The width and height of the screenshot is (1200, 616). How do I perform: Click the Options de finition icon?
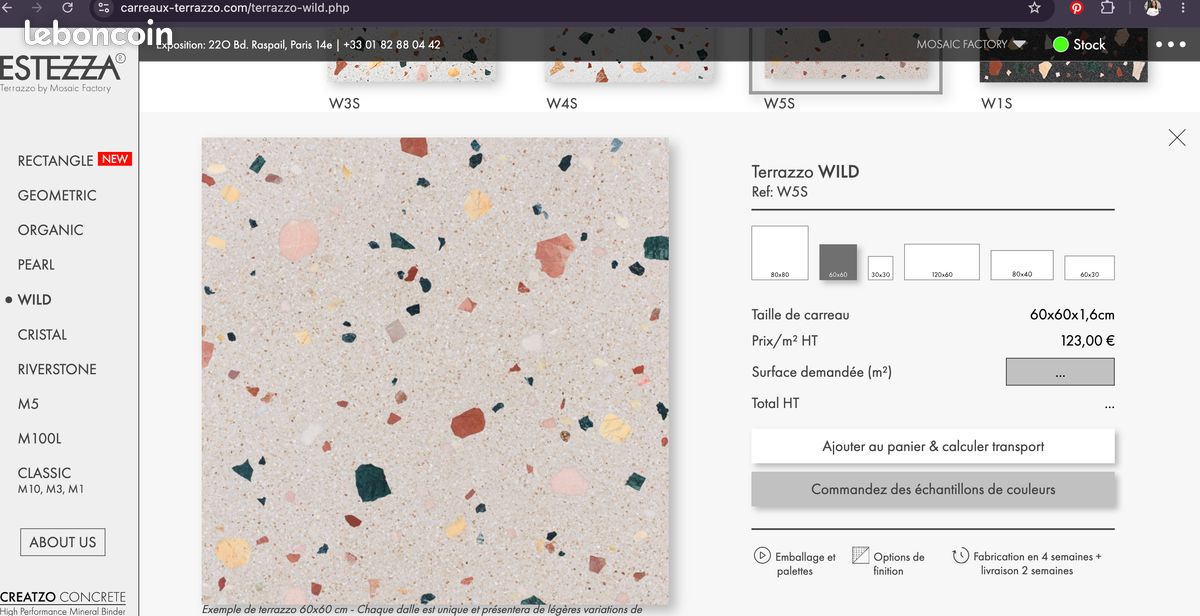point(860,555)
